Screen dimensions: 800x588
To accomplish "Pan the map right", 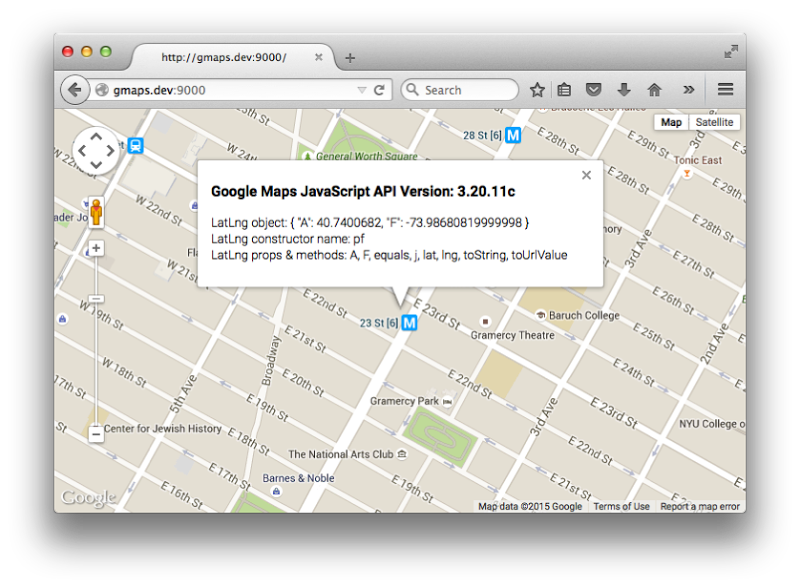I will point(110,151).
